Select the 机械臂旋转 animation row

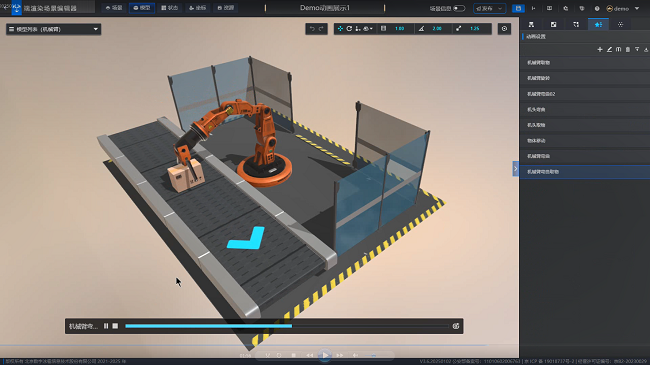pyautogui.click(x=585, y=78)
